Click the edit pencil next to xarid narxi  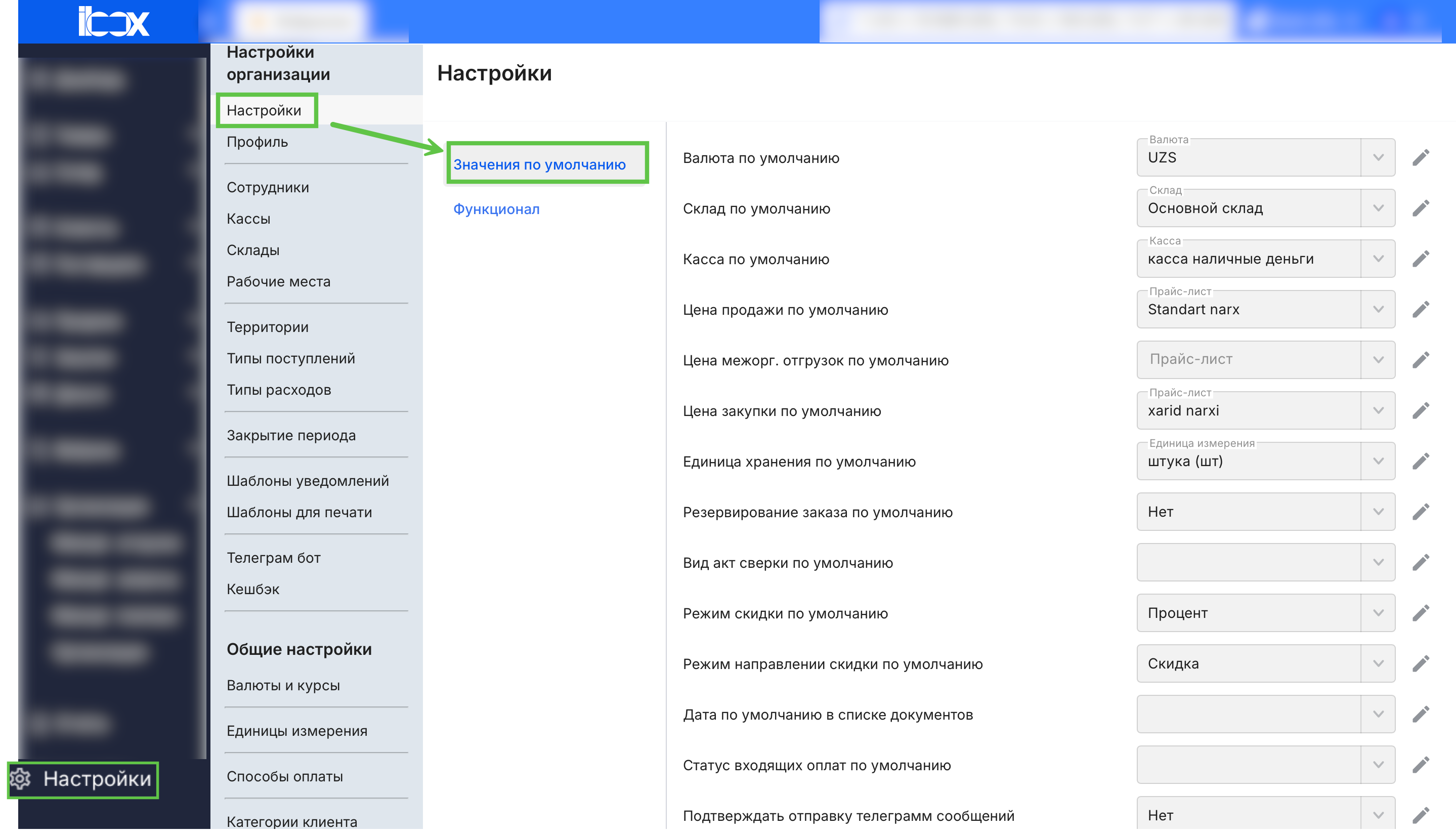point(1422,410)
